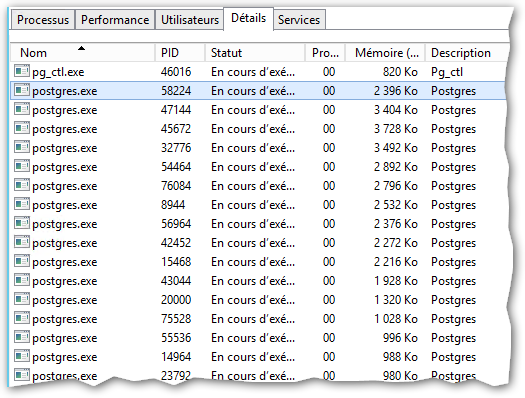Select PID value 75528
This screenshot has height=398, width=525.
(x=176, y=319)
